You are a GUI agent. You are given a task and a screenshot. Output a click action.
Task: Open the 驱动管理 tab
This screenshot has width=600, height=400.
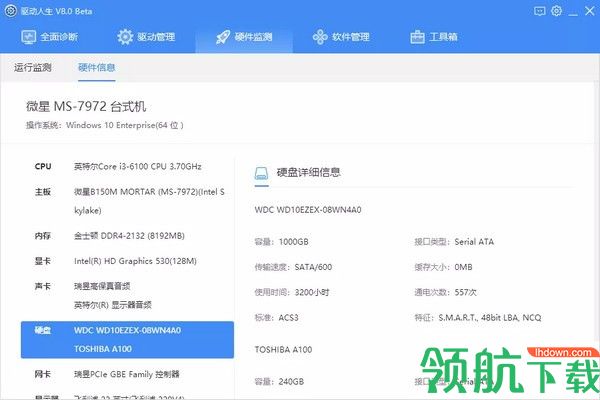pos(146,37)
